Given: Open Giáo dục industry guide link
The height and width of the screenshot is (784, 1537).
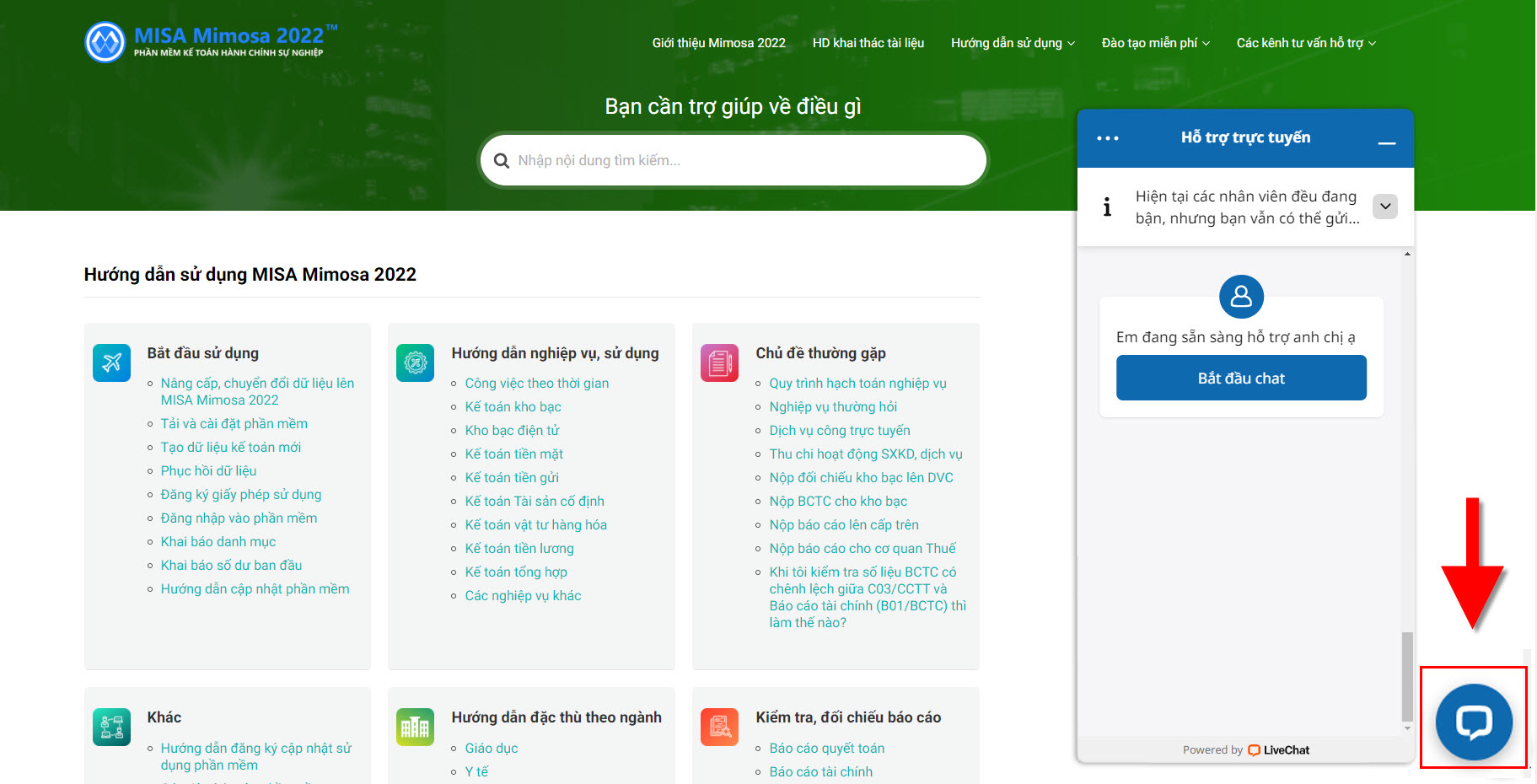Looking at the screenshot, I should (492, 748).
